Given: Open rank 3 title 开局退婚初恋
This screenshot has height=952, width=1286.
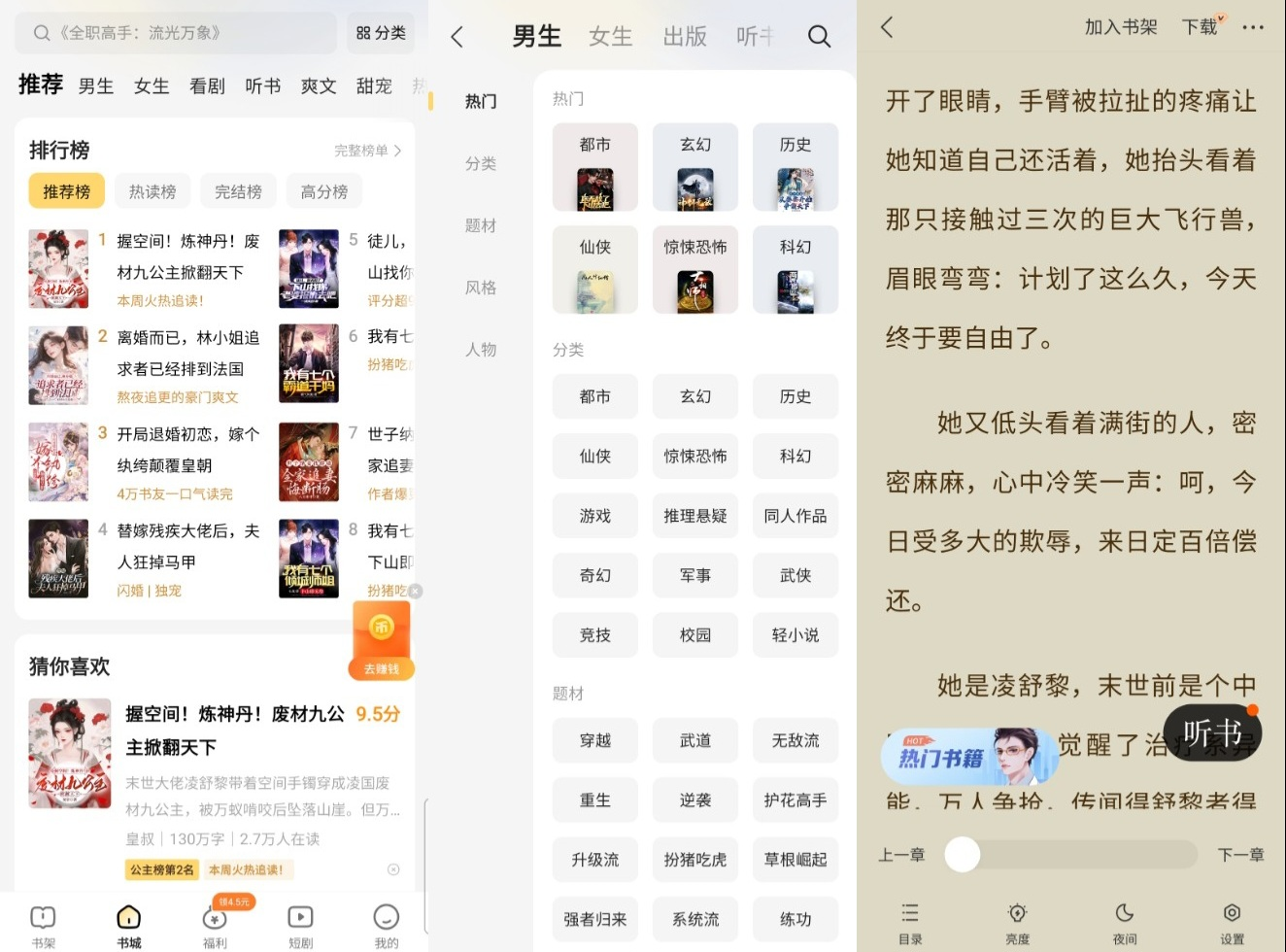Looking at the screenshot, I should (x=188, y=450).
